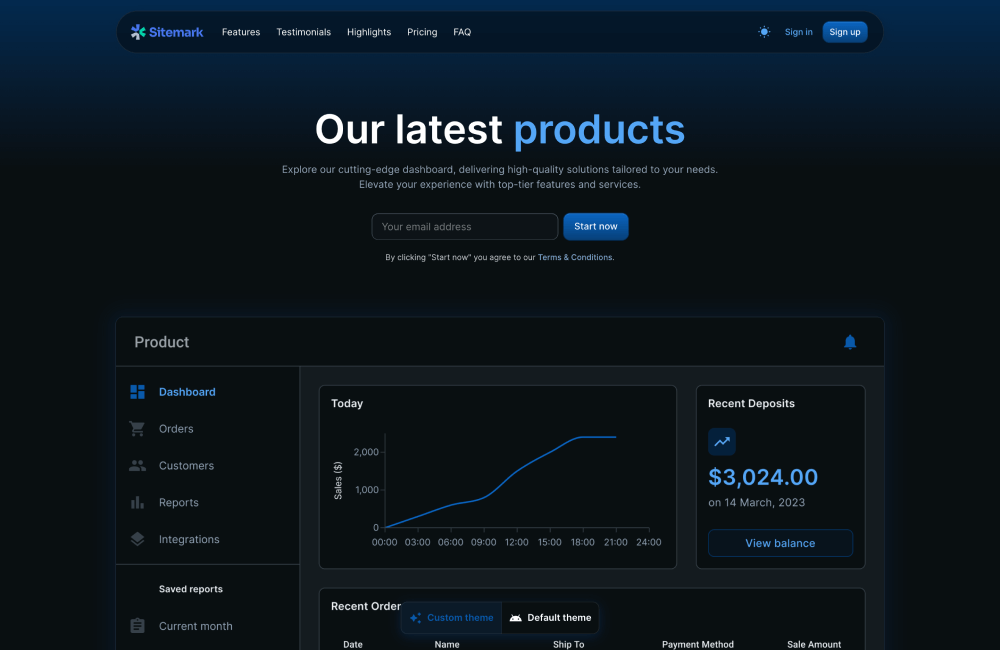This screenshot has width=1000, height=650.
Task: Switch to Default theme
Action: [551, 618]
